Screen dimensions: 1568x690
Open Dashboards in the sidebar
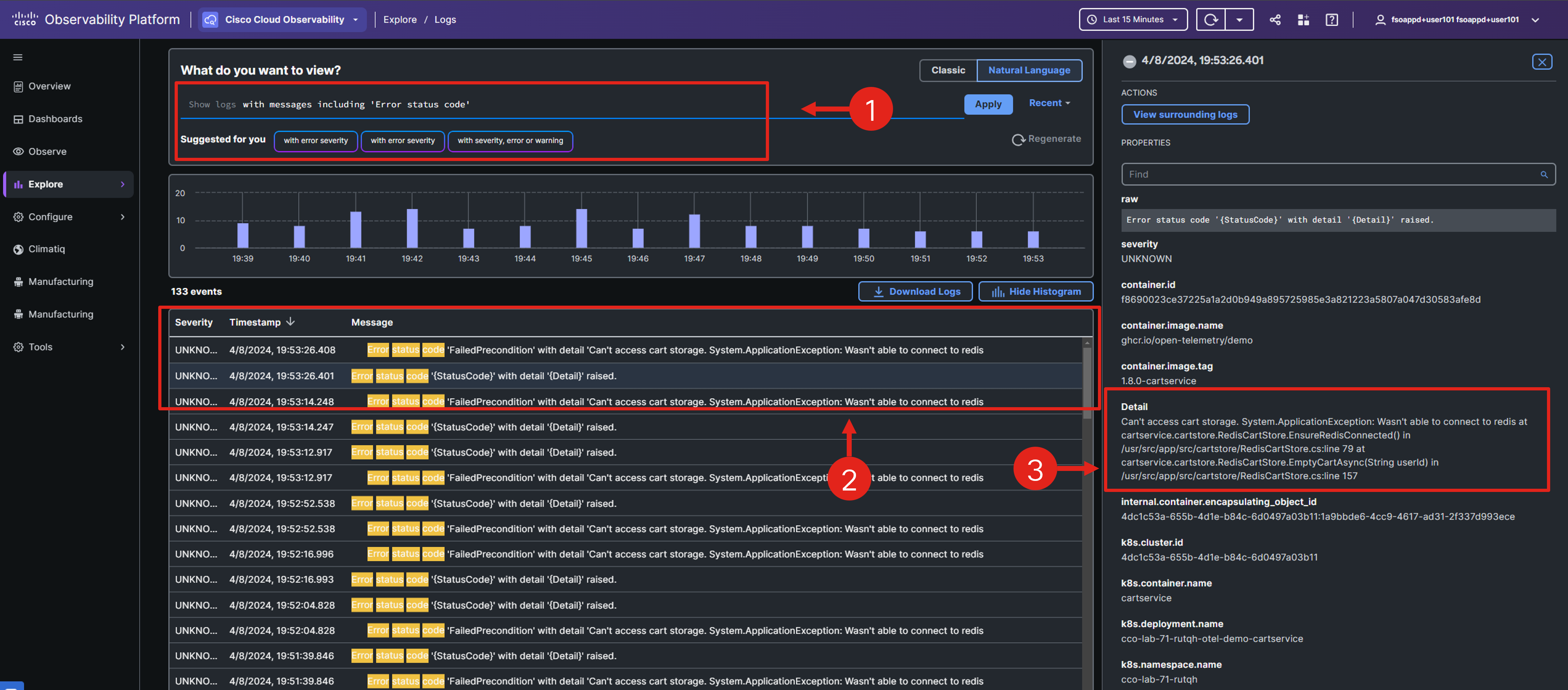click(55, 119)
